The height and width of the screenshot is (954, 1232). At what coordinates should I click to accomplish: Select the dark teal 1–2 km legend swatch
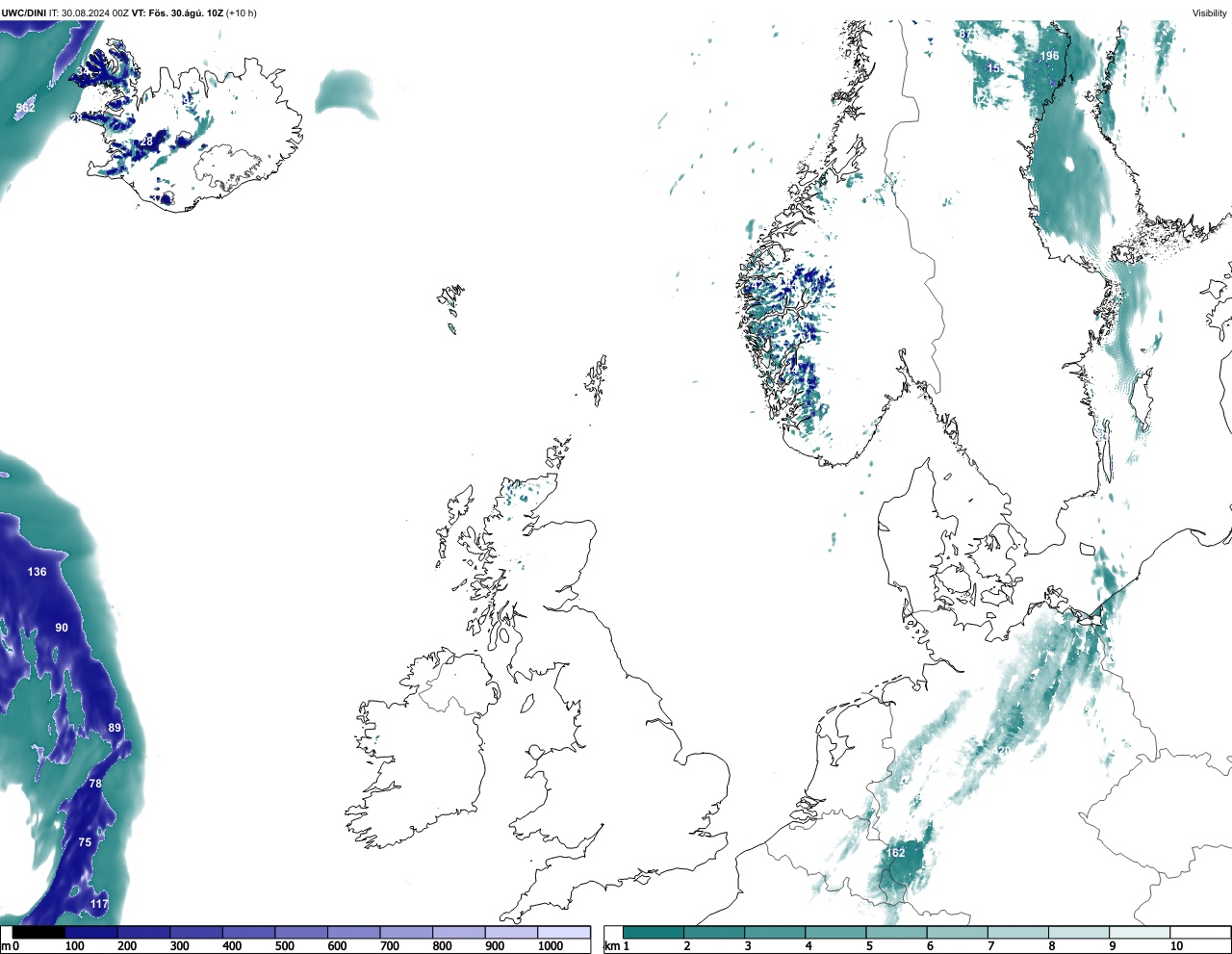(x=654, y=932)
